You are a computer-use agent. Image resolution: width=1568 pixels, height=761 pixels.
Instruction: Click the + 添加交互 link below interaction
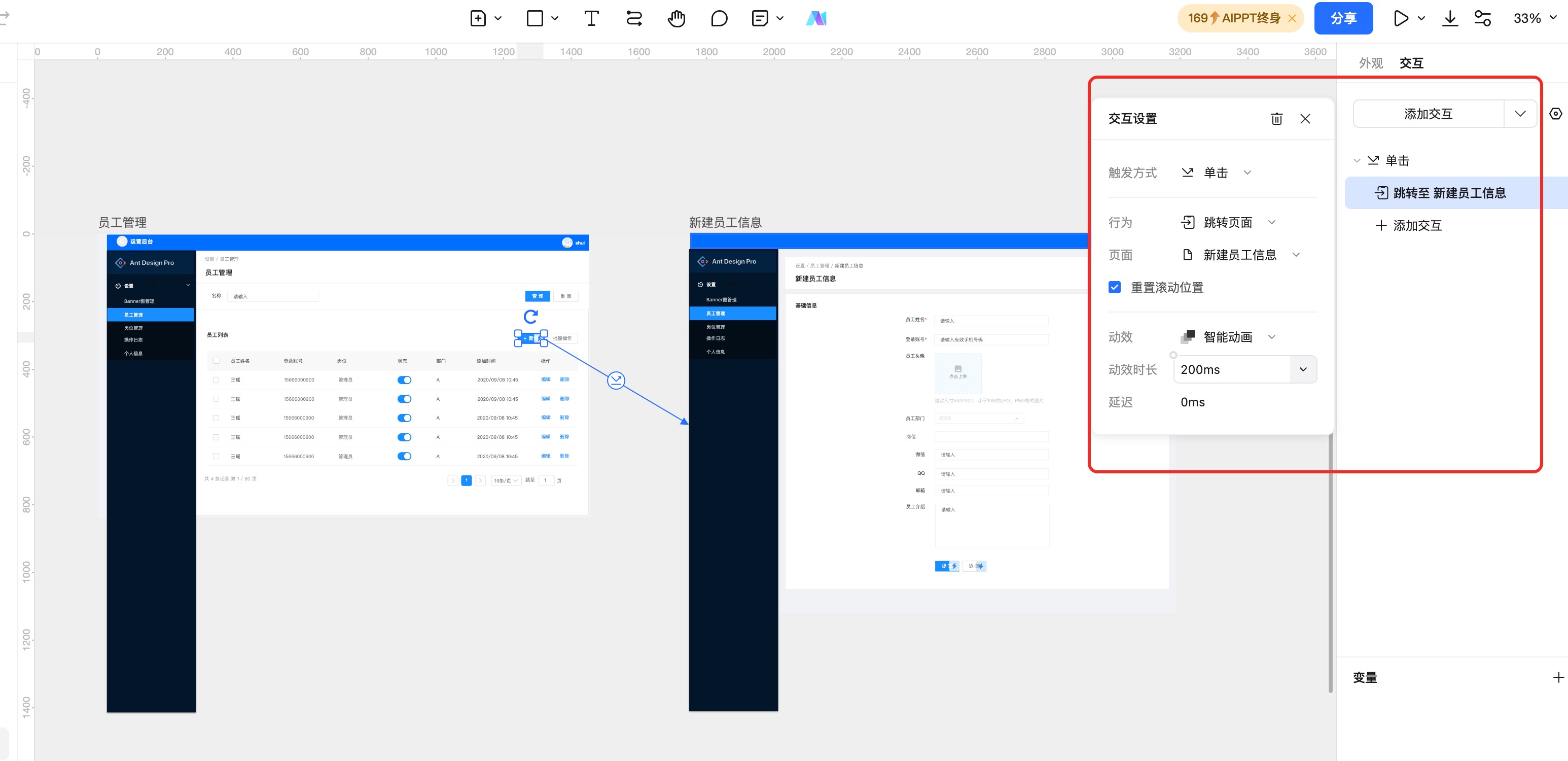tap(1409, 226)
